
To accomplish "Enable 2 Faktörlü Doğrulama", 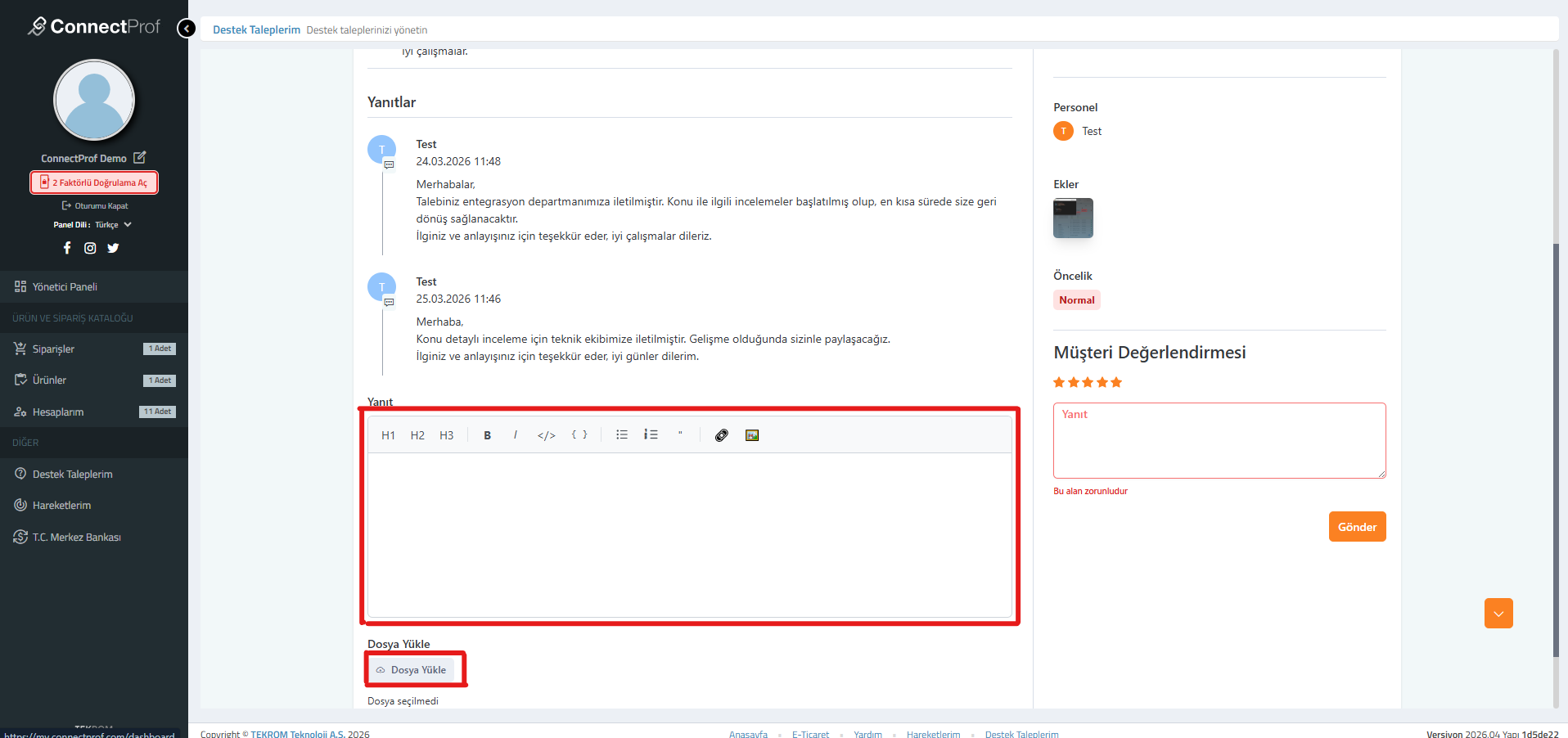I will point(94,182).
